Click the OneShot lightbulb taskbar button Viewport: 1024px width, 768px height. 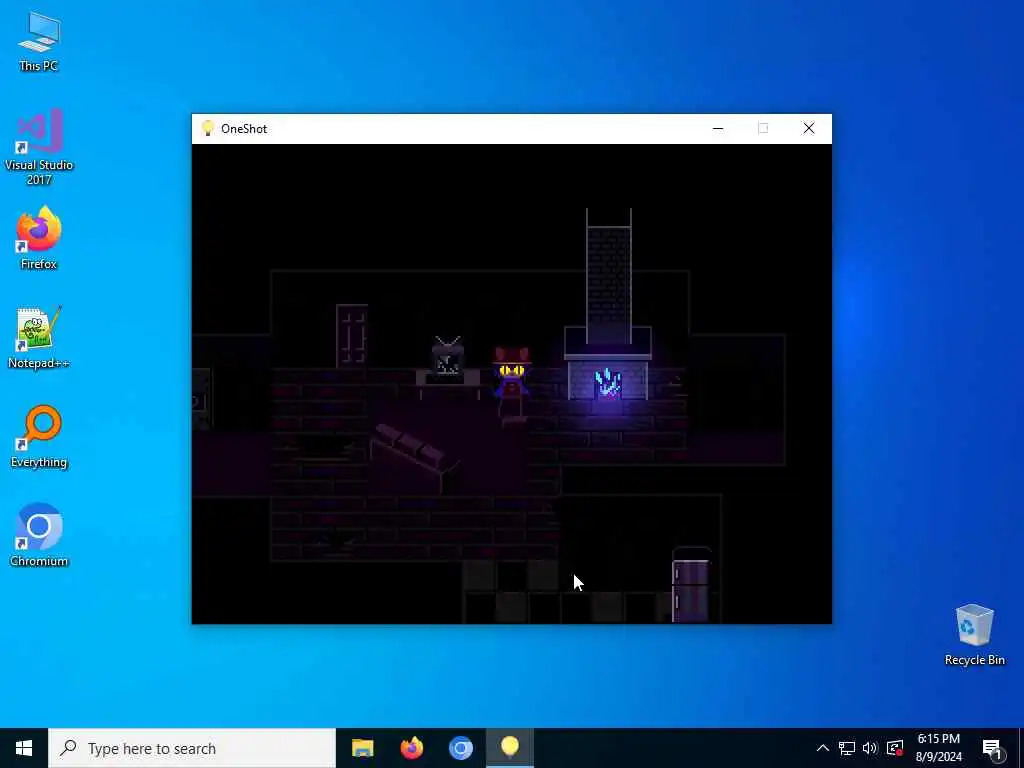[510, 748]
